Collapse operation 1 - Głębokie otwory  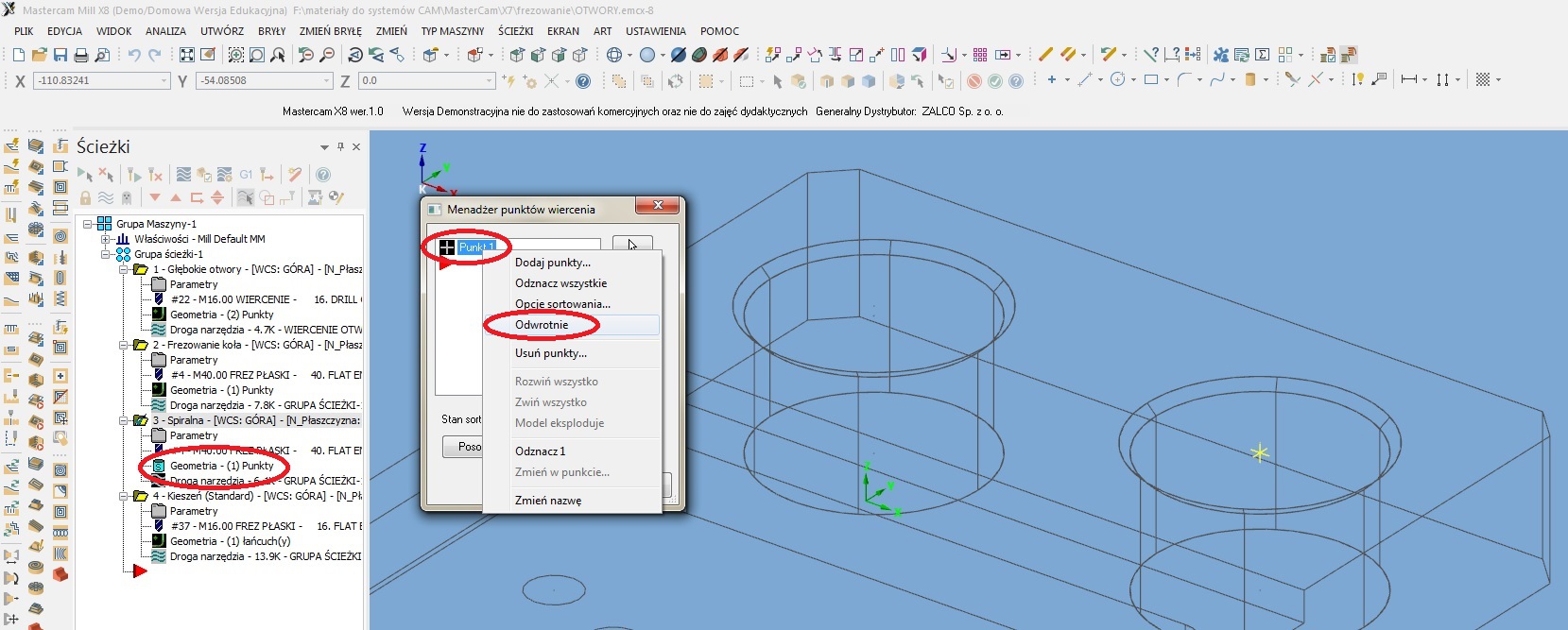tap(124, 269)
